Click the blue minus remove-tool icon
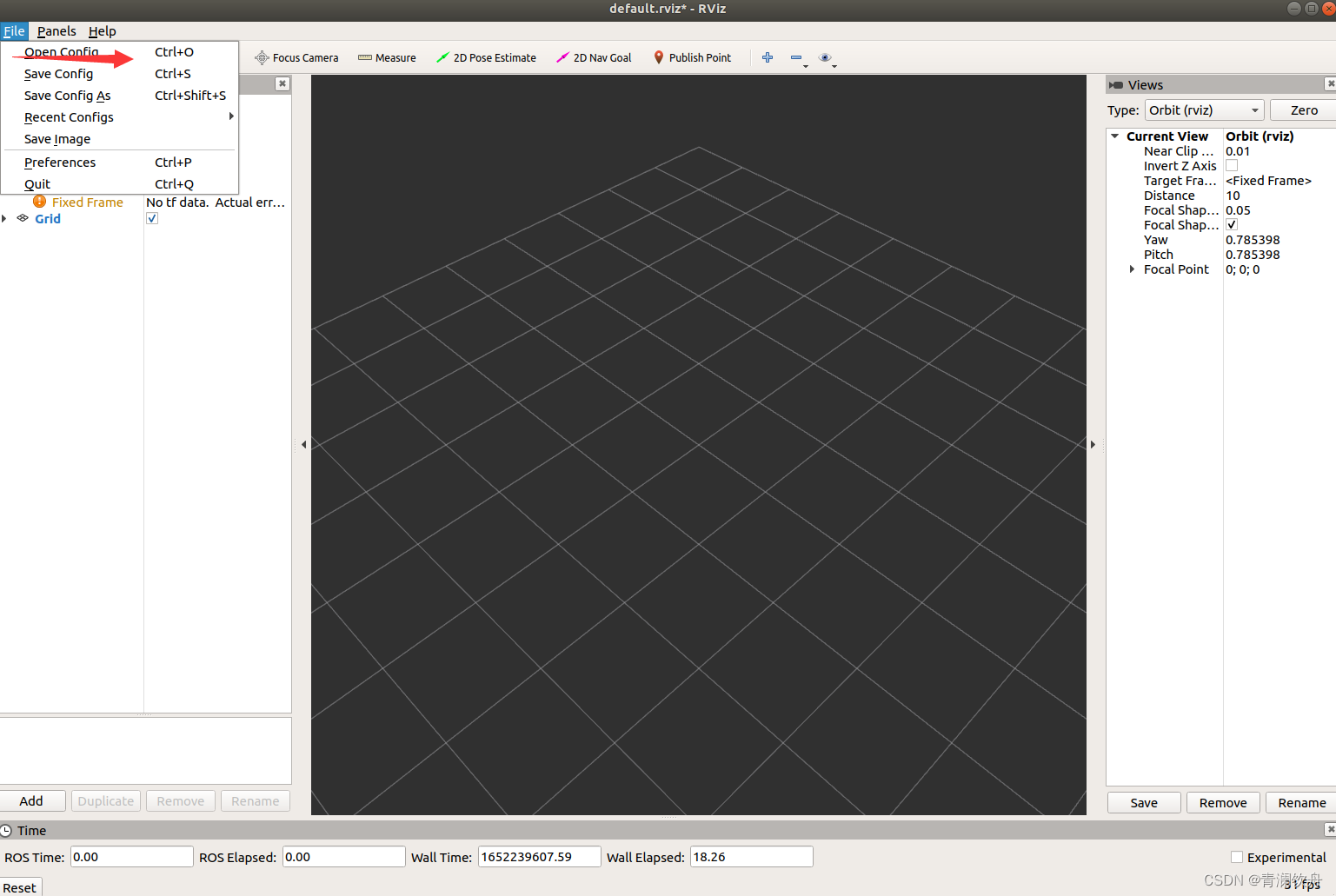 point(796,57)
